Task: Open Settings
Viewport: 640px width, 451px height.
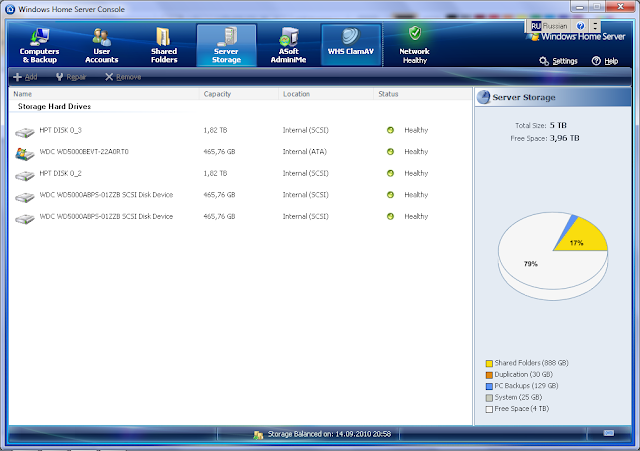Action: coord(558,61)
